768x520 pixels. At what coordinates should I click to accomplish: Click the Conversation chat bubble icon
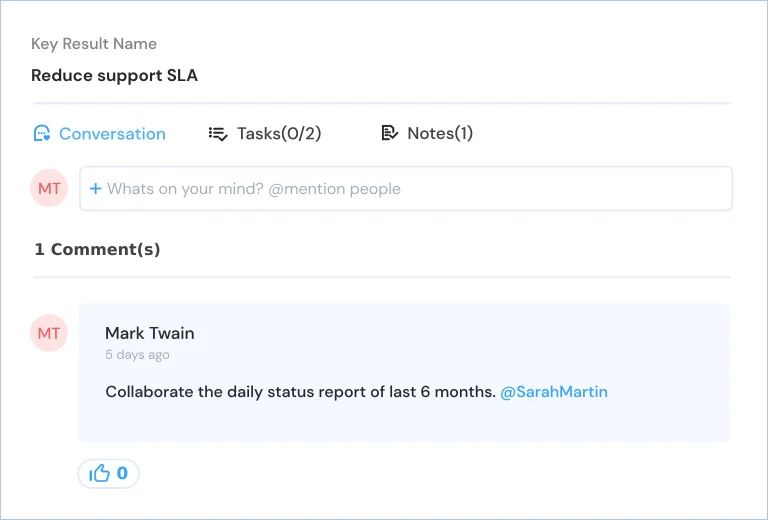coord(42,133)
